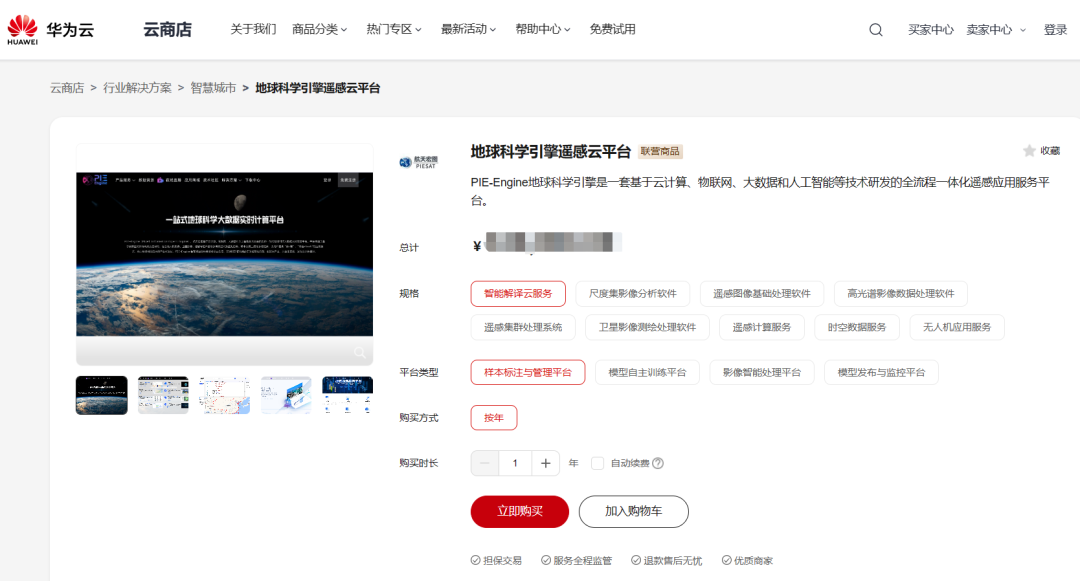Select fifth thumbnail with dark blue background
1080x581 pixels.
[347, 395]
